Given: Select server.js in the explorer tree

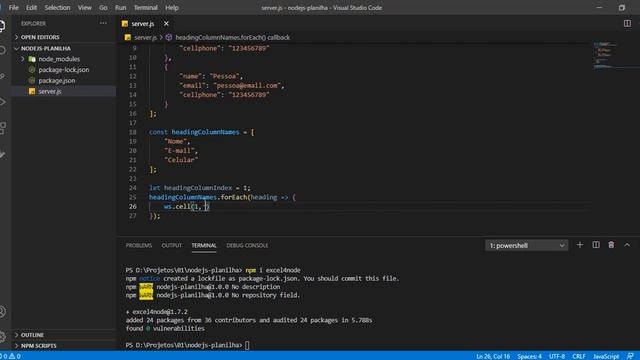Looking at the screenshot, I should [64, 91].
